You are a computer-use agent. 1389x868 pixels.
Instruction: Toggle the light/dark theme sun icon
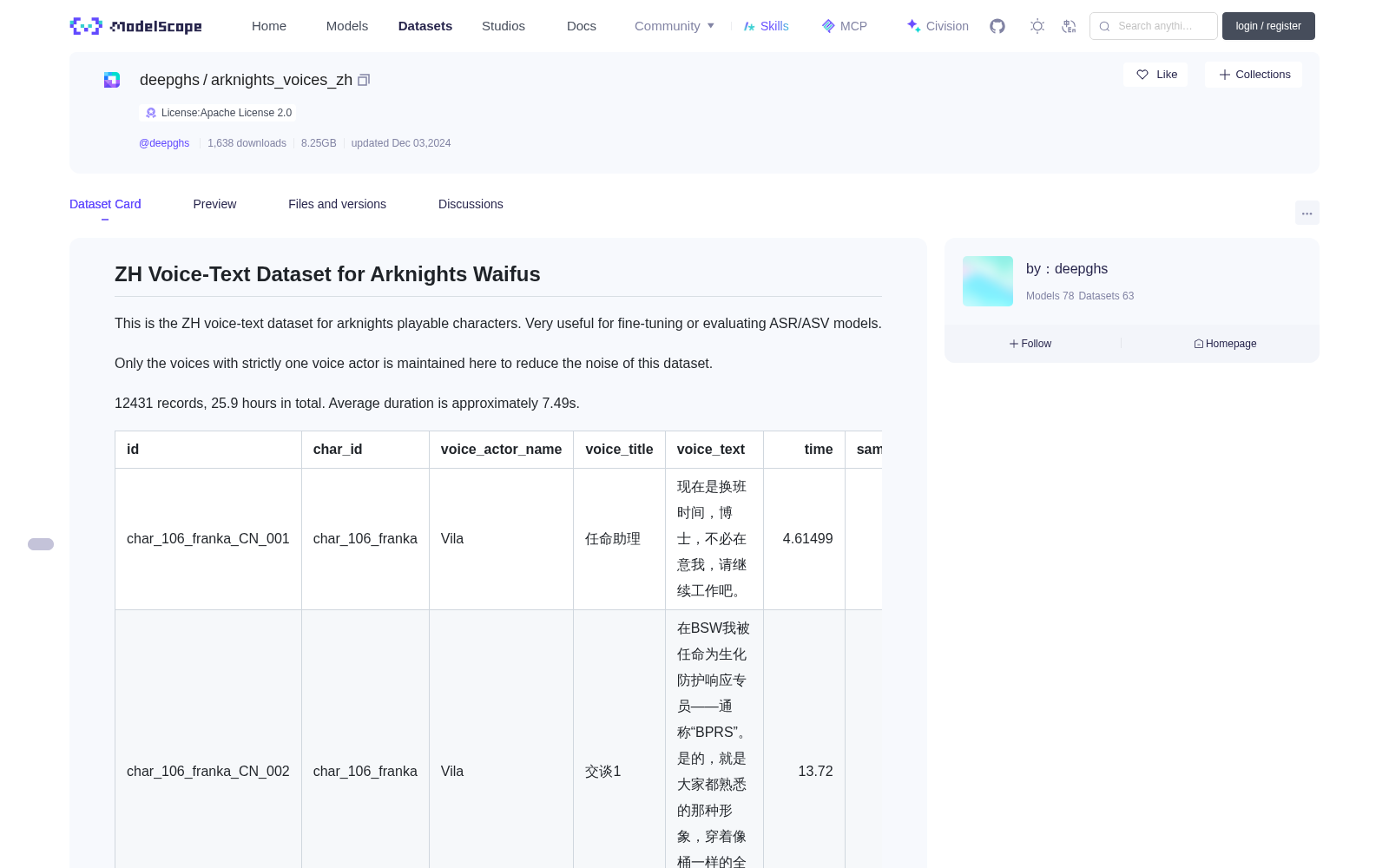pos(1037,26)
